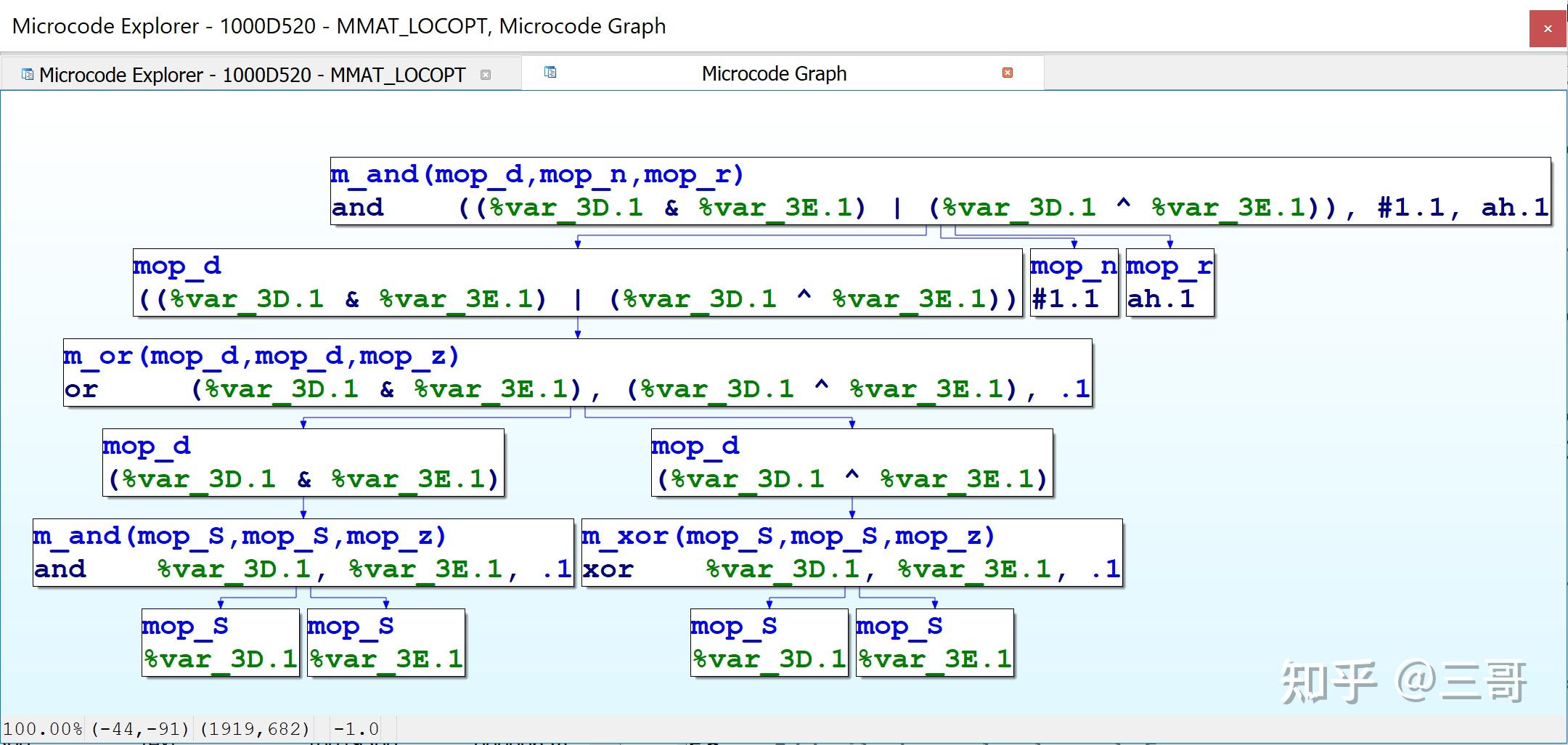Select mop_S %var_3E.1 leaf under m_xor
Image resolution: width=1568 pixels, height=745 pixels.
click(x=935, y=643)
